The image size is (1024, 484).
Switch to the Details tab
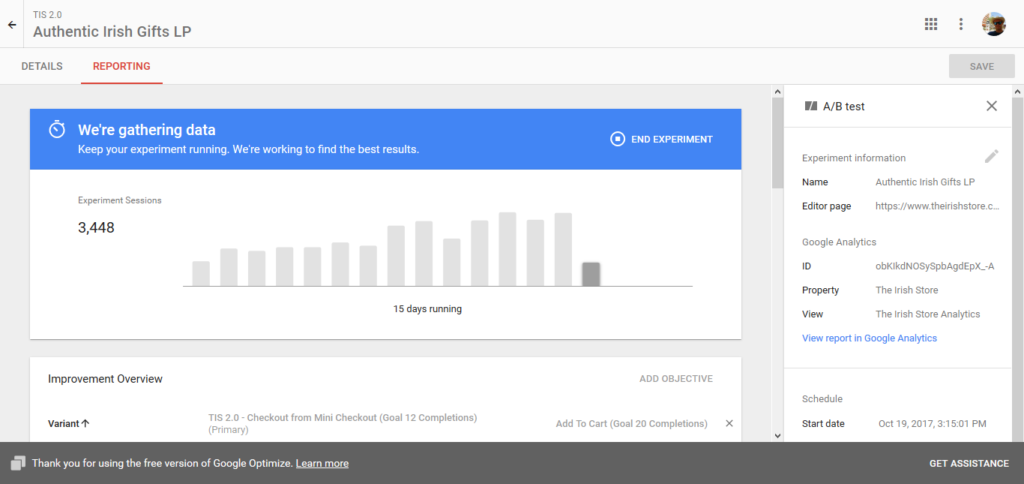tap(42, 66)
